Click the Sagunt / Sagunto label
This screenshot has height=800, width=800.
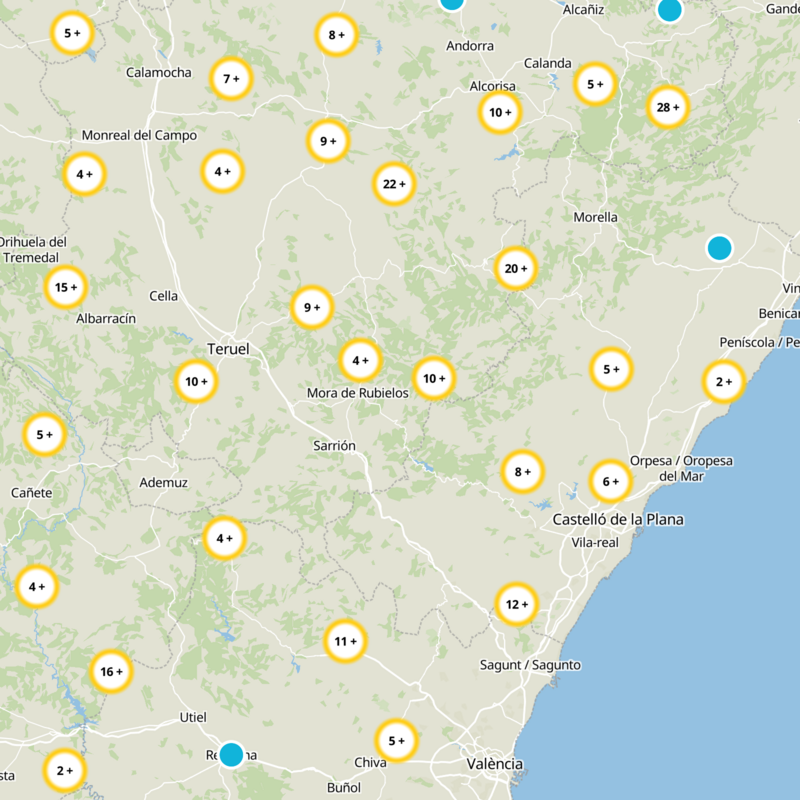[530, 665]
